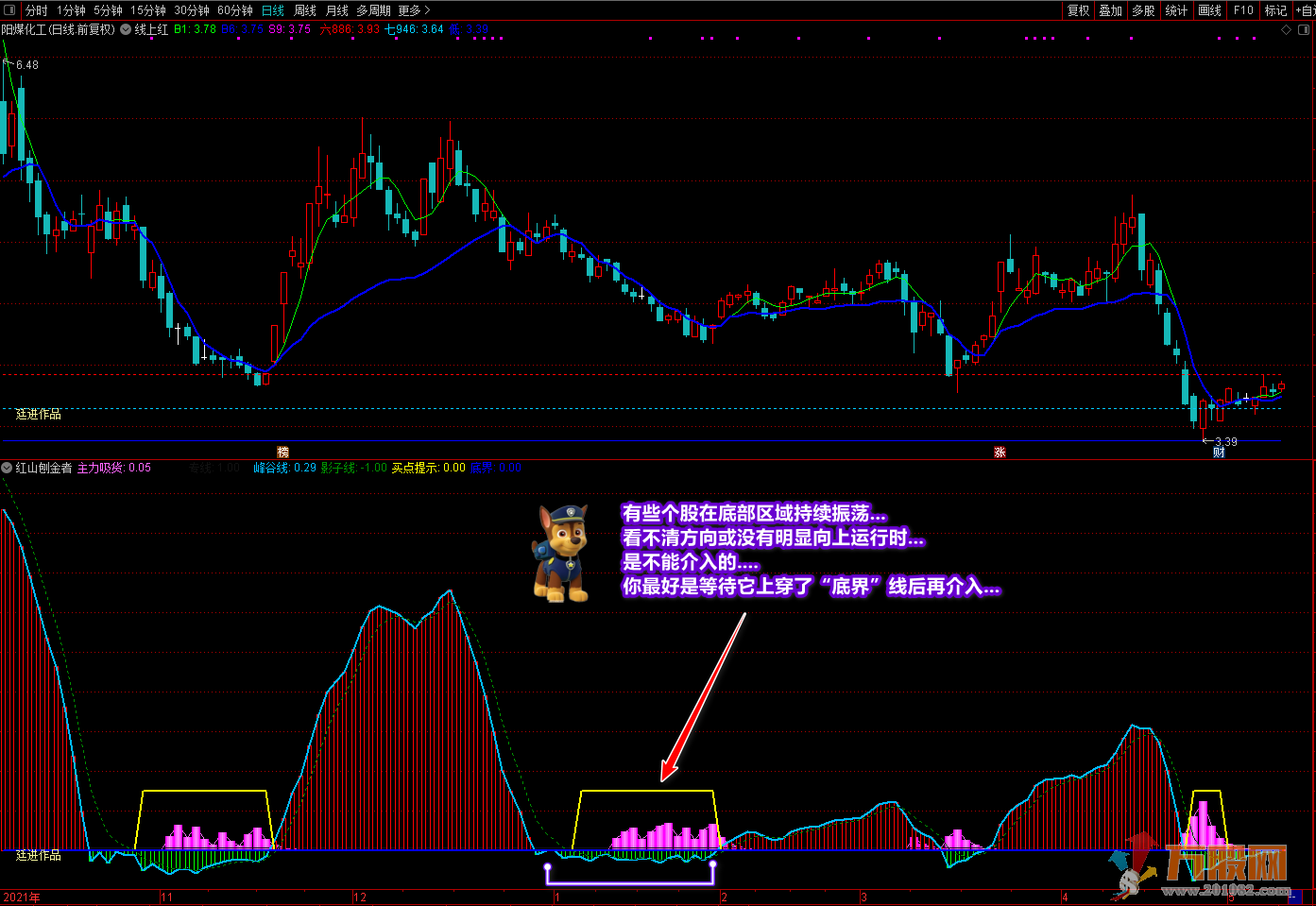Open F10 company information
Screen dimensions: 1316x906
(x=1243, y=10)
